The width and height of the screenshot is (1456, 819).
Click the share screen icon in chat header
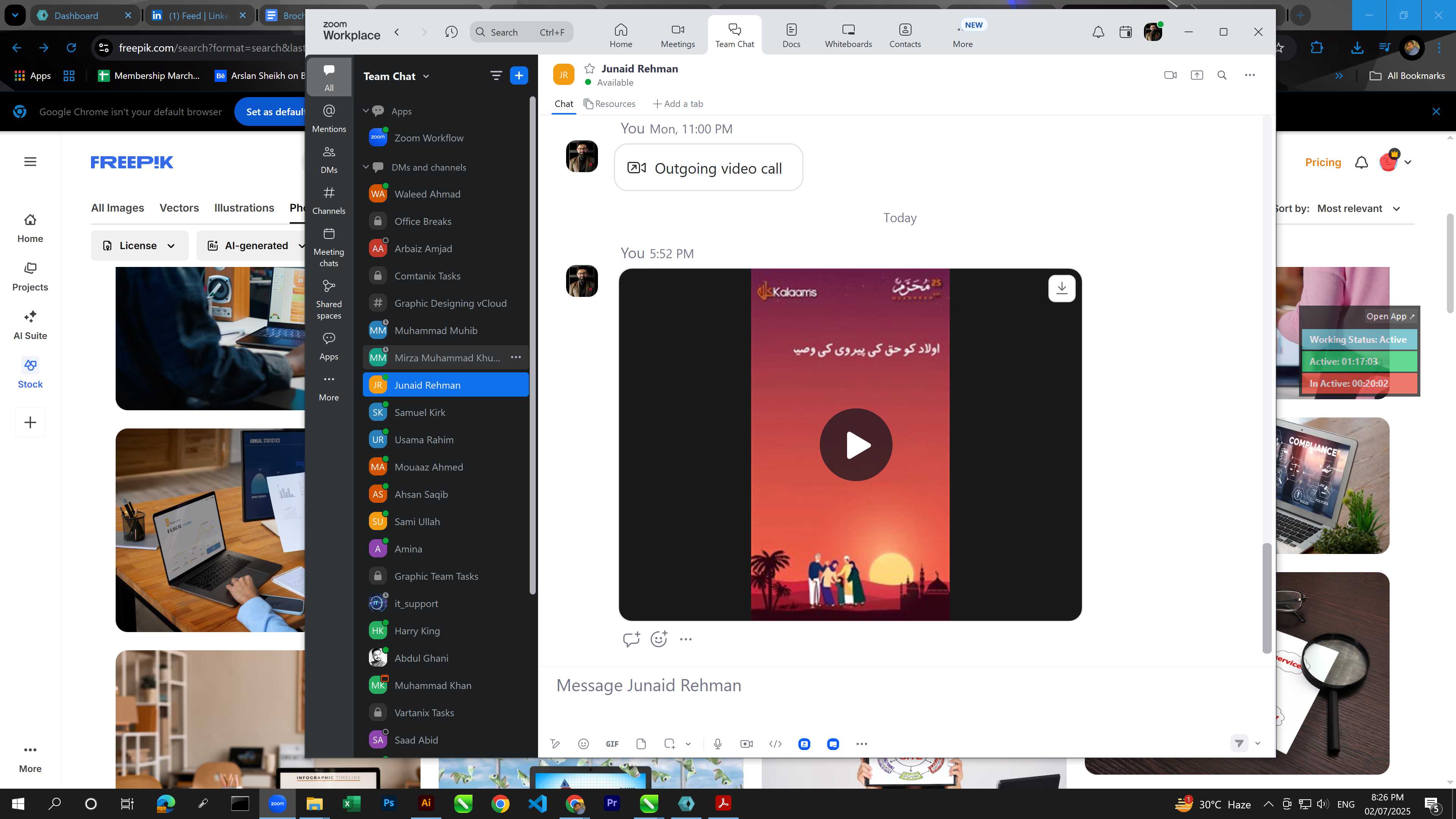pyautogui.click(x=1197, y=75)
